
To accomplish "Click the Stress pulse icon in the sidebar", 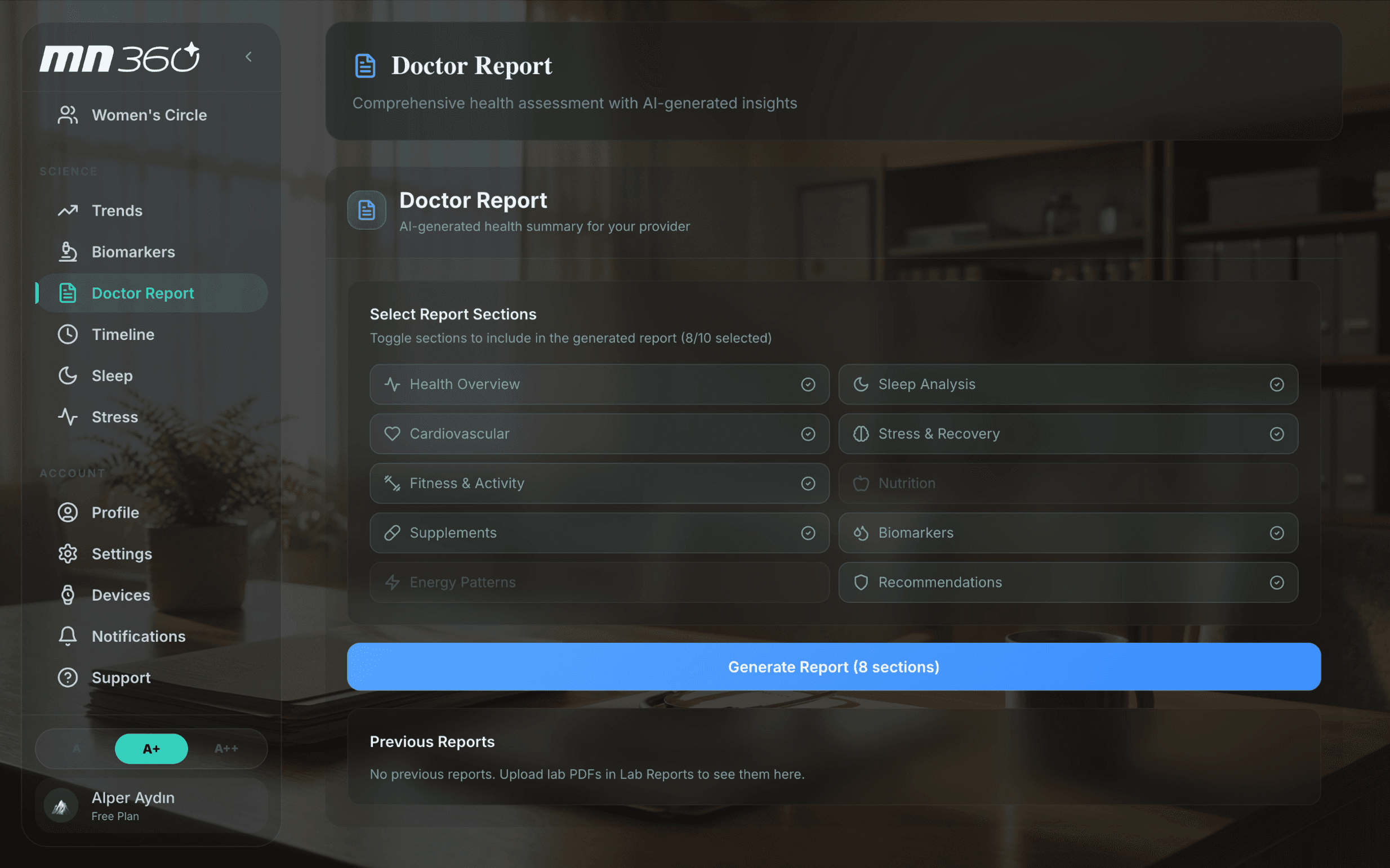I will pyautogui.click(x=68, y=417).
